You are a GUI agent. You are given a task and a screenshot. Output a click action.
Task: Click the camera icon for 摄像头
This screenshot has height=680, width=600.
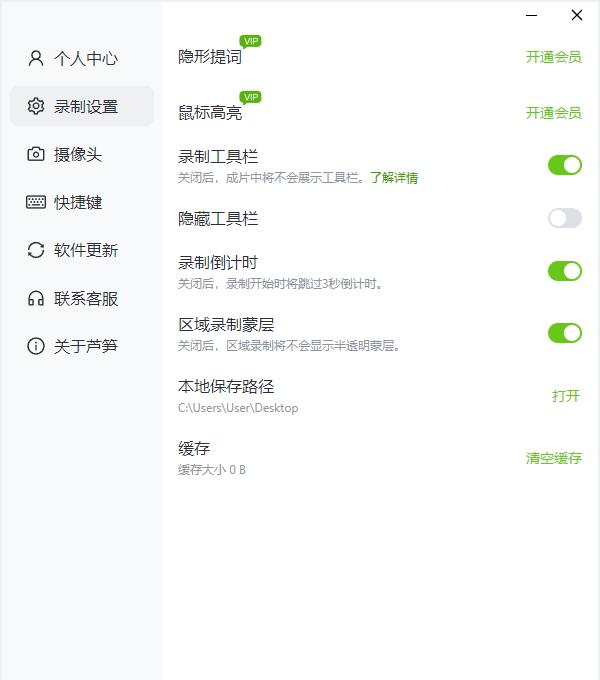point(36,154)
